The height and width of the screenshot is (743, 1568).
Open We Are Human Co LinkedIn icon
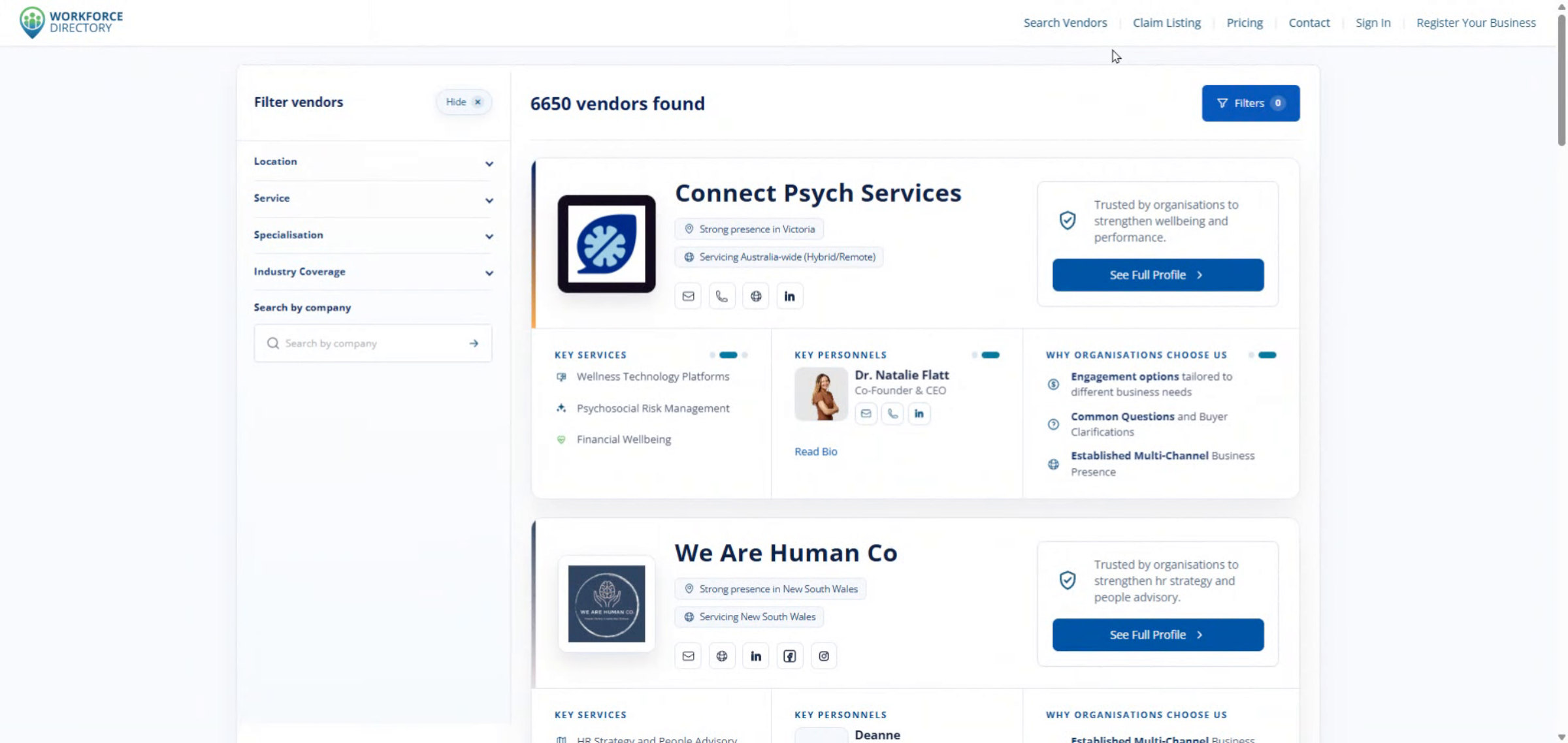click(x=756, y=656)
